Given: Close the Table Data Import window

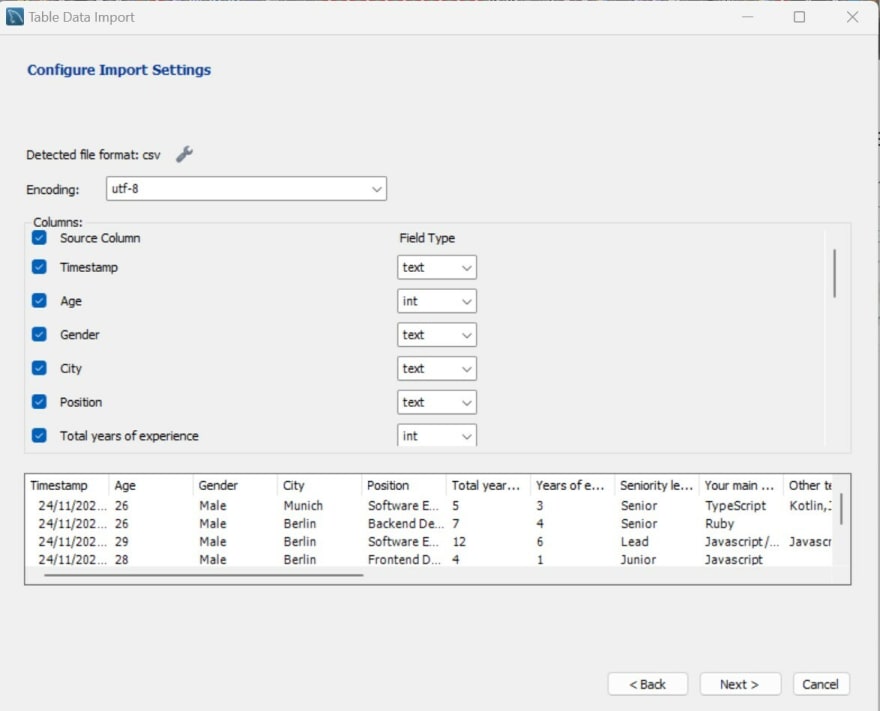Looking at the screenshot, I should pos(852,17).
